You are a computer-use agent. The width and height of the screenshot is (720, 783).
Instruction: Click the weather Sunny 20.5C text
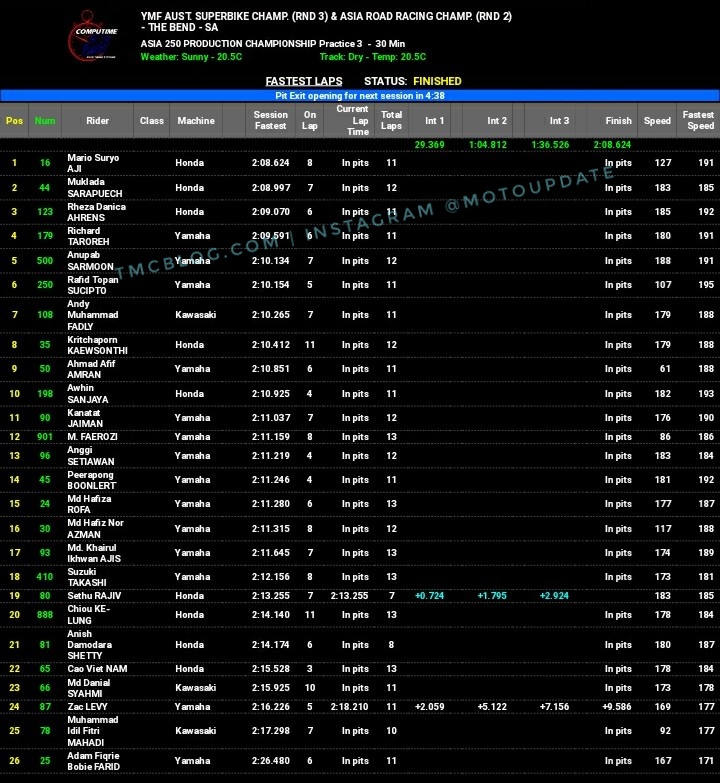tap(191, 57)
